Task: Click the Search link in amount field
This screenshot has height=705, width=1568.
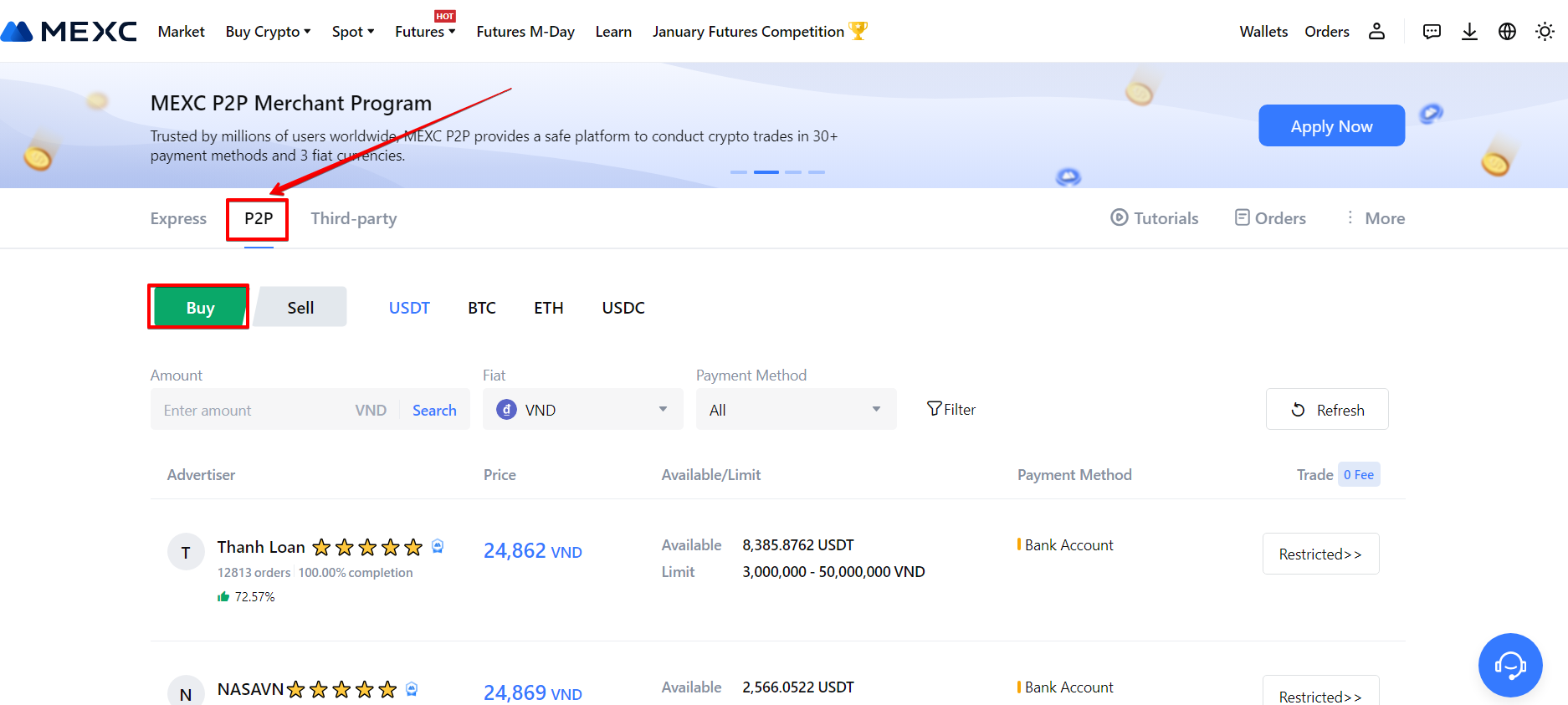Action: [434, 410]
